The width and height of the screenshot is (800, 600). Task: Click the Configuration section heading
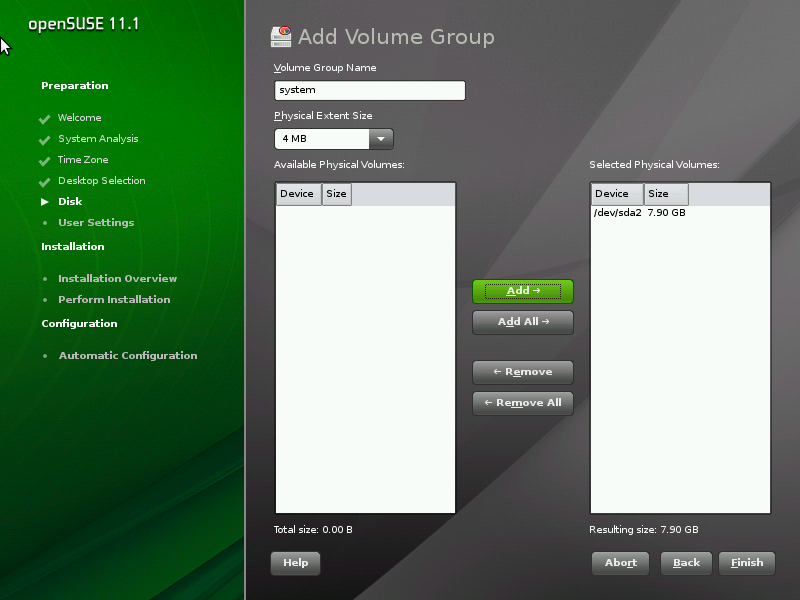pos(79,323)
